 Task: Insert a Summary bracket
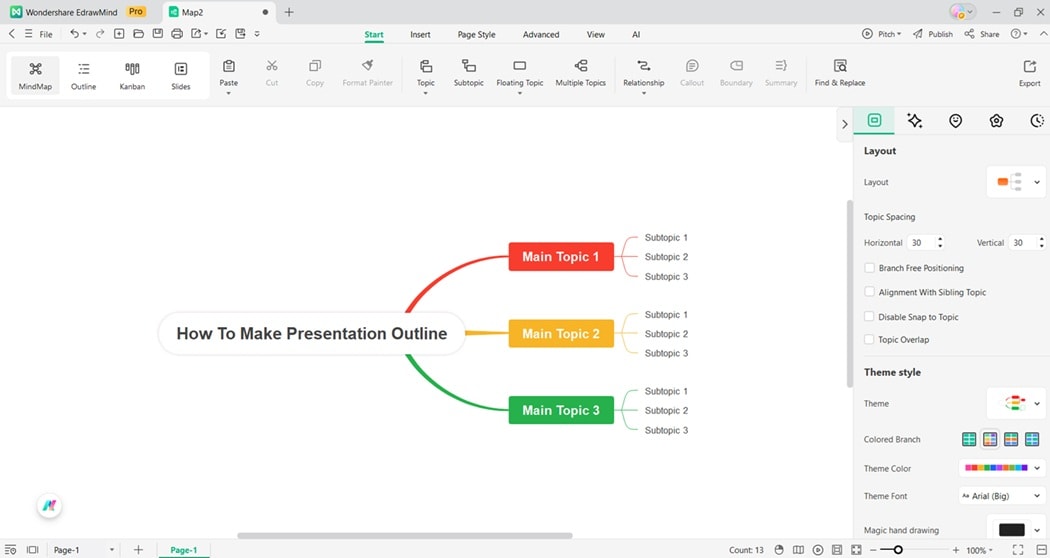click(781, 72)
